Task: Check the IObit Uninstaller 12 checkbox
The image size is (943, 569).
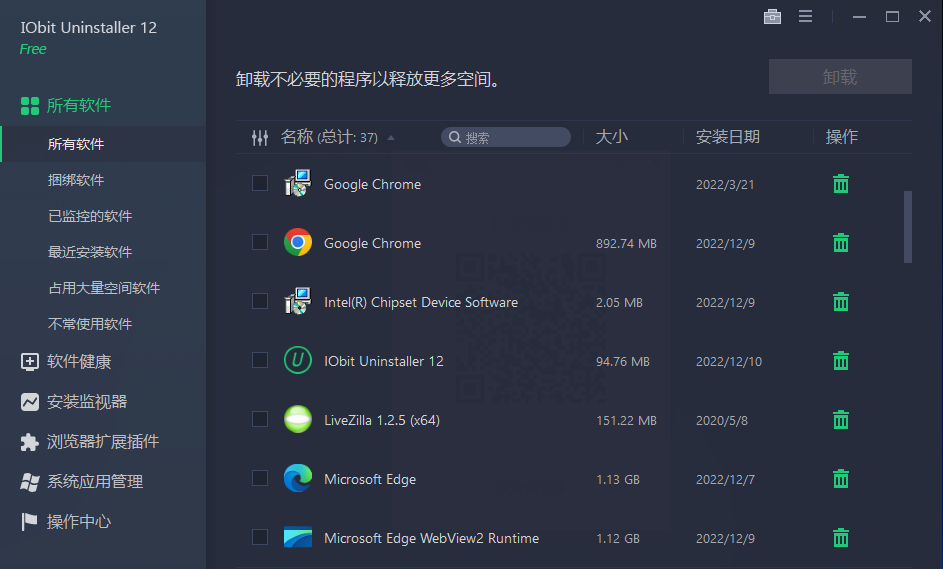Action: pos(260,360)
